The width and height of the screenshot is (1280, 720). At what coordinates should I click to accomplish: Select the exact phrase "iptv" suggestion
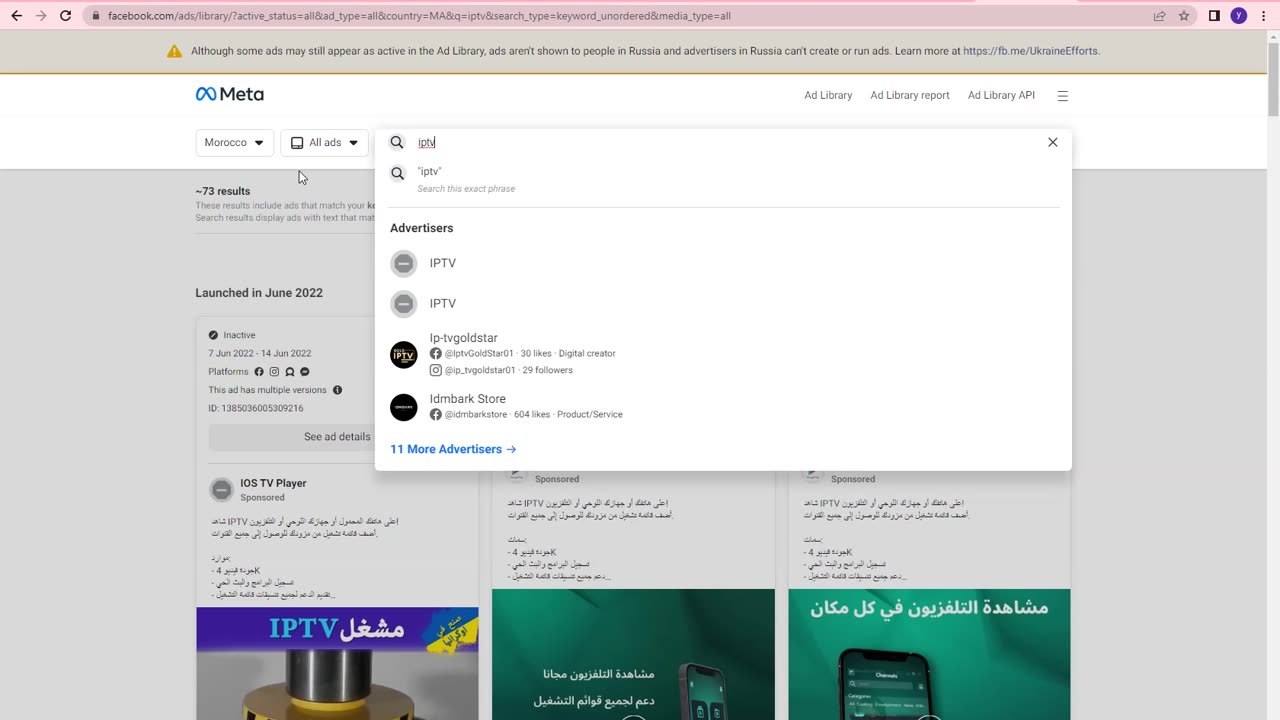click(723, 179)
